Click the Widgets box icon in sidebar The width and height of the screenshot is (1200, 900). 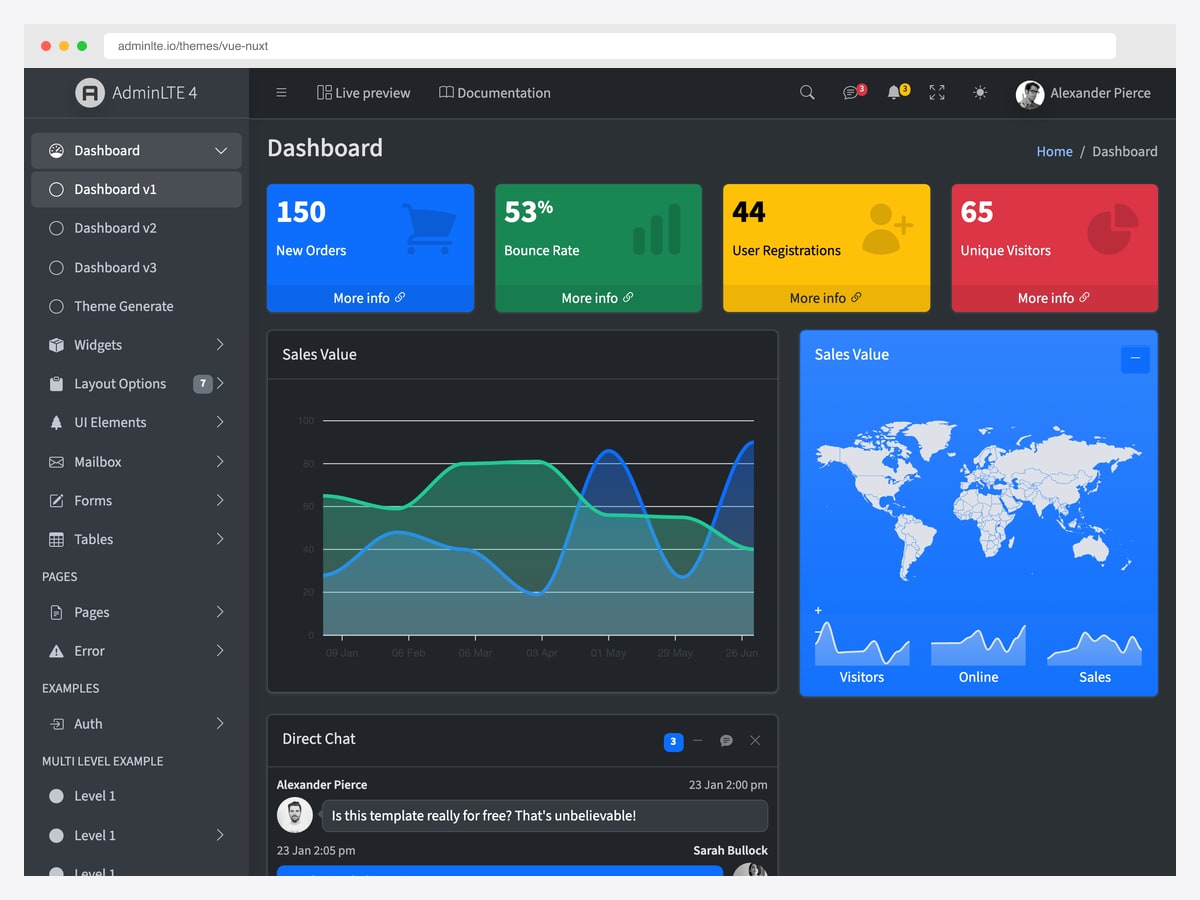pyautogui.click(x=56, y=345)
